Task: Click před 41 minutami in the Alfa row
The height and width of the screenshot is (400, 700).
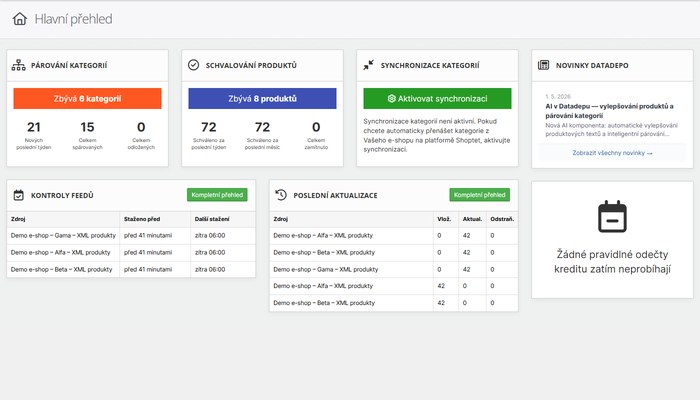Action: tap(148, 252)
